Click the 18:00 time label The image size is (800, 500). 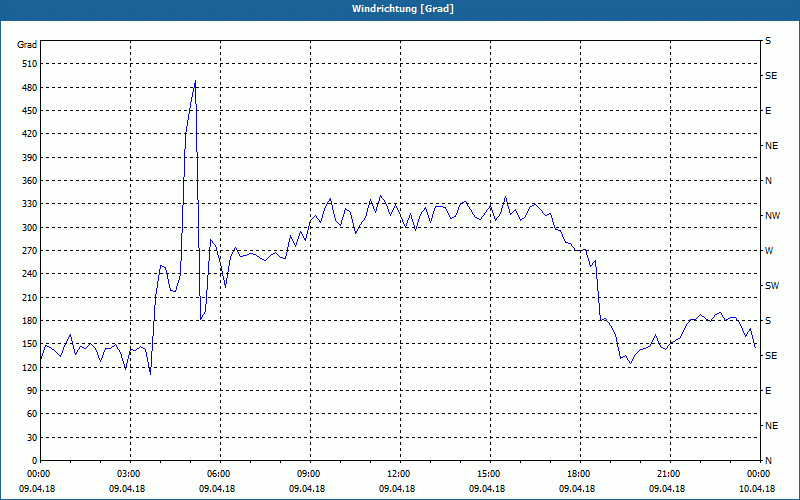[x=579, y=473]
